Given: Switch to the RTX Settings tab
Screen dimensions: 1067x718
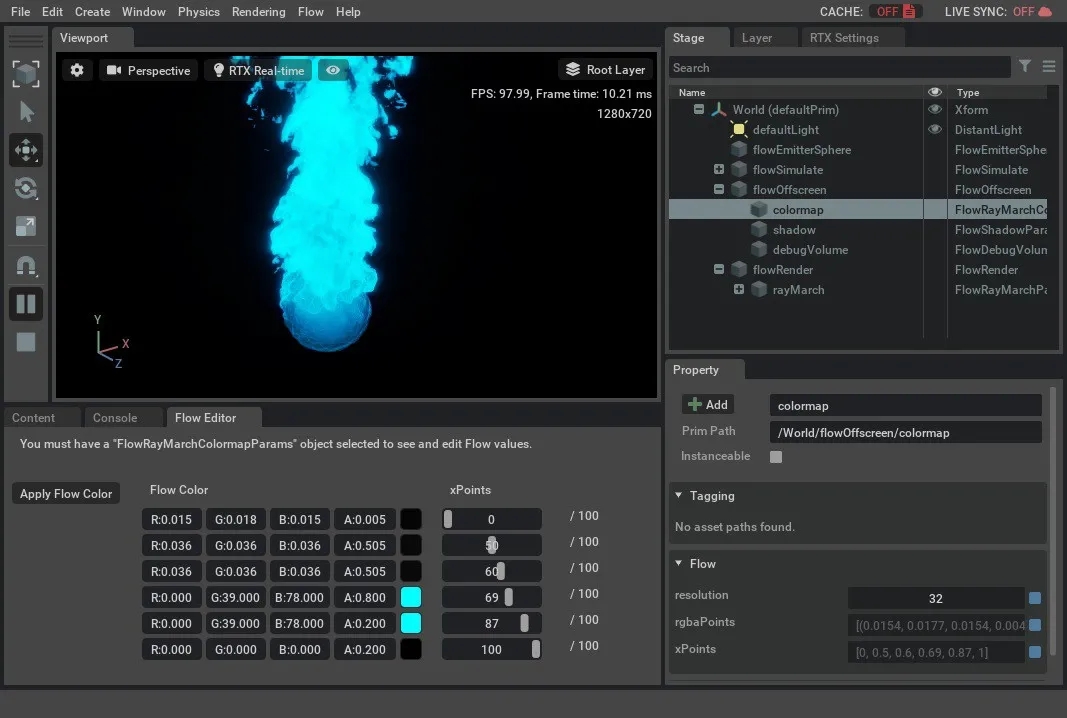Looking at the screenshot, I should coord(843,38).
